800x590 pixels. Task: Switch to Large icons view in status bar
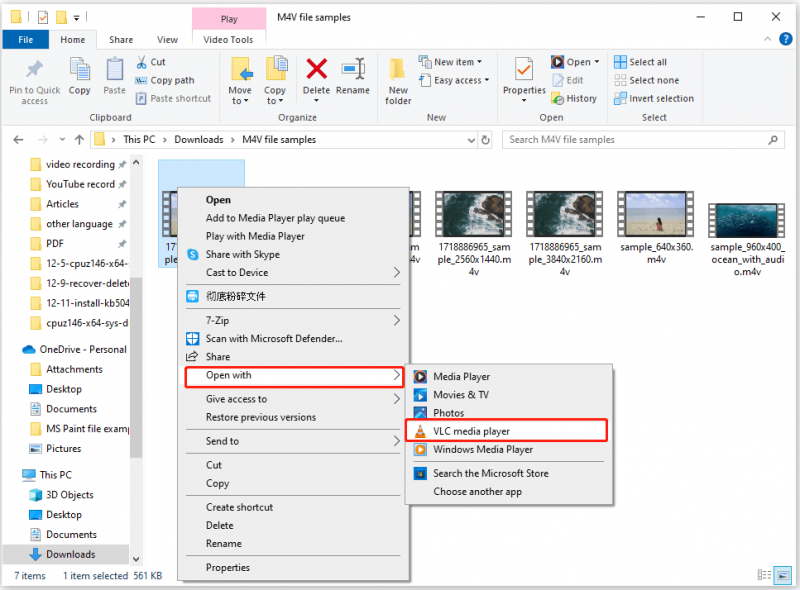coord(782,575)
